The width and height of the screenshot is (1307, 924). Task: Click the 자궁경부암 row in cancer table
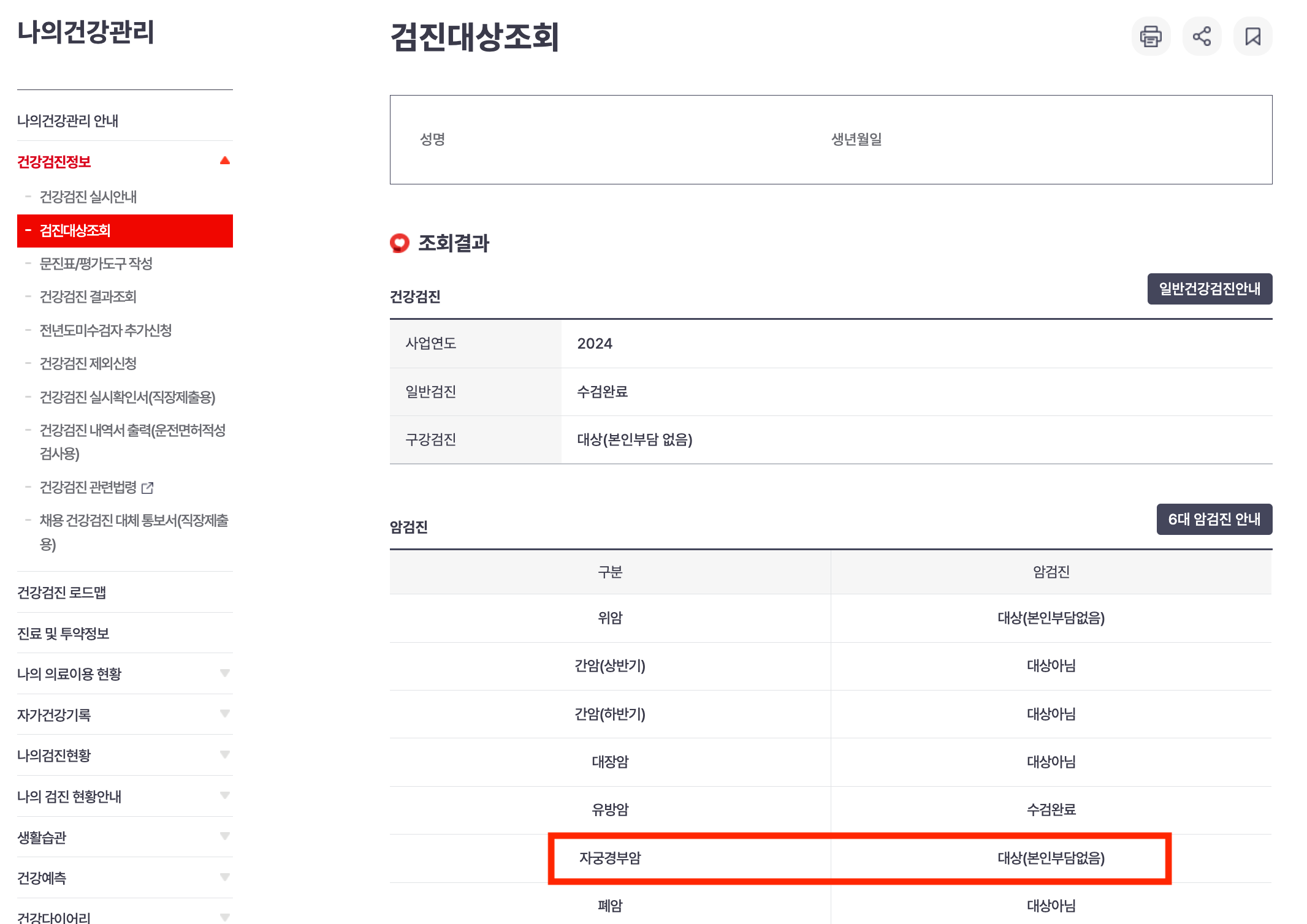tap(610, 858)
